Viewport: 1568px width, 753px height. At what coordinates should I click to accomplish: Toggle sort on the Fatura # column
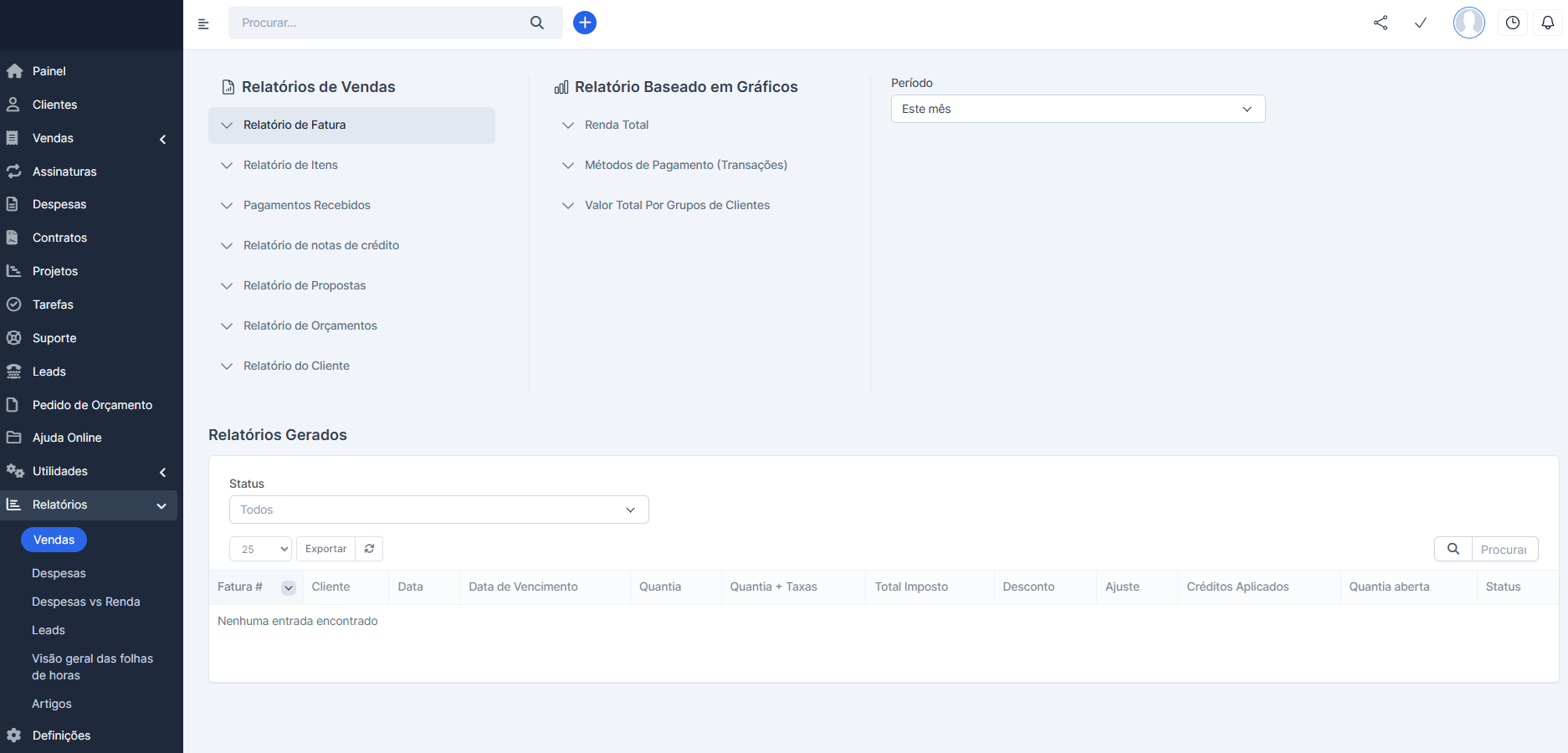(289, 587)
